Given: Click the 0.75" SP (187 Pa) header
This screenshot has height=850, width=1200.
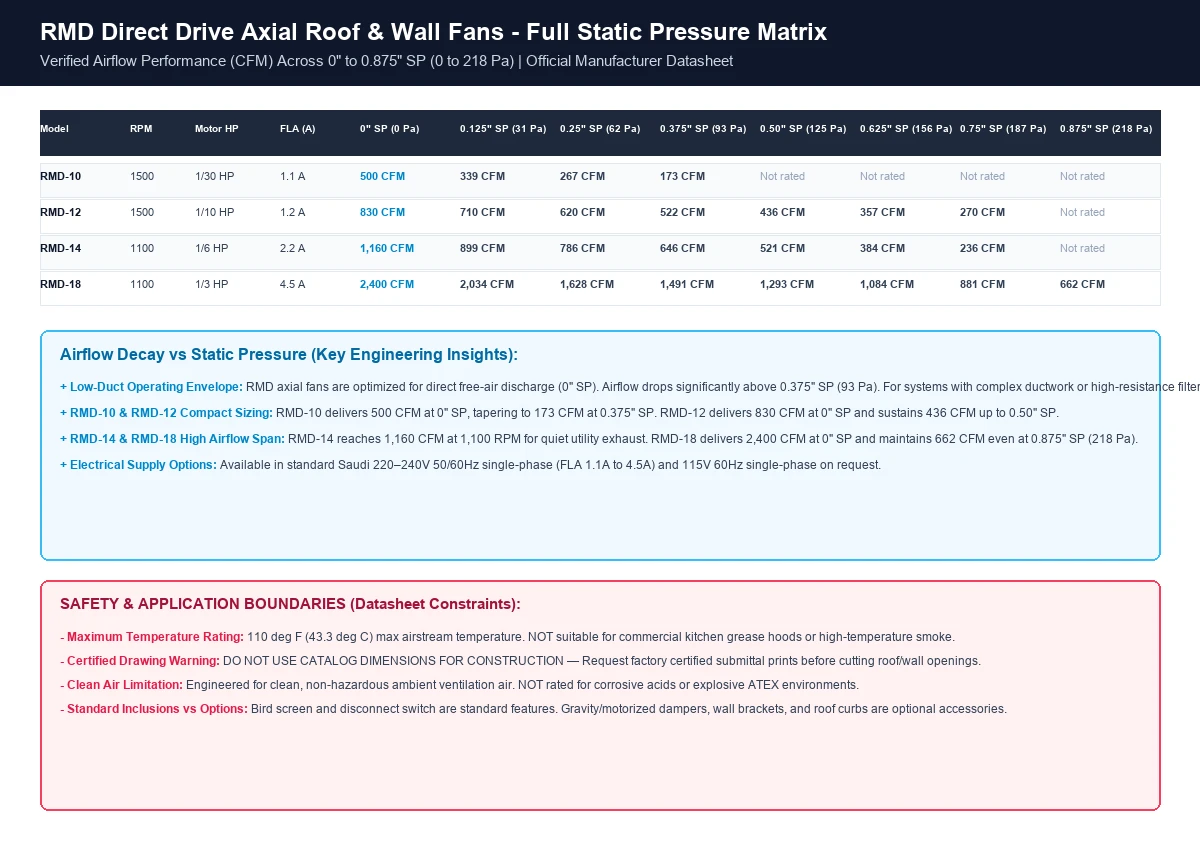Looking at the screenshot, I should pos(1003,129).
